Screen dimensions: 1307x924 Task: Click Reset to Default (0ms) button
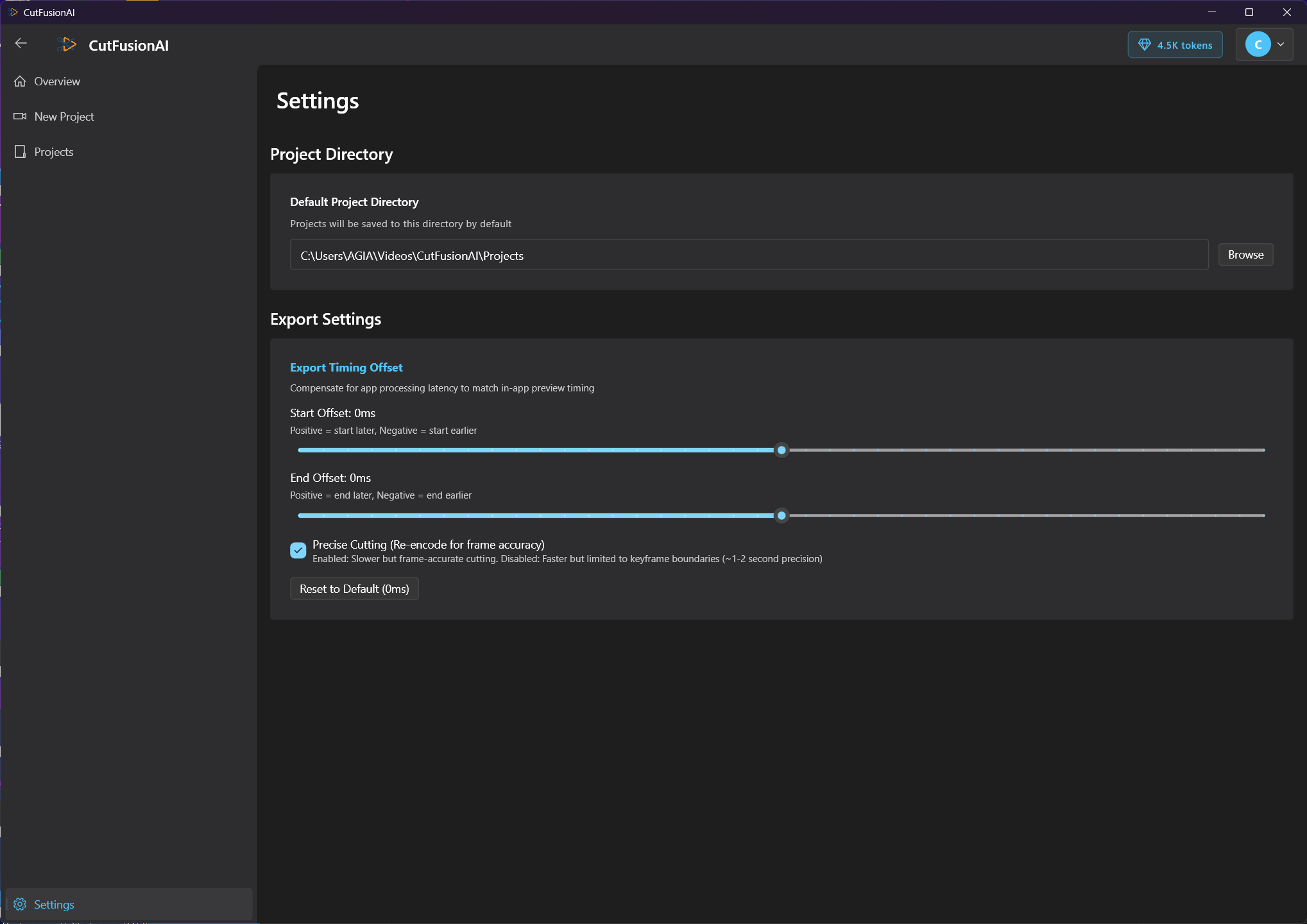pyautogui.click(x=354, y=589)
